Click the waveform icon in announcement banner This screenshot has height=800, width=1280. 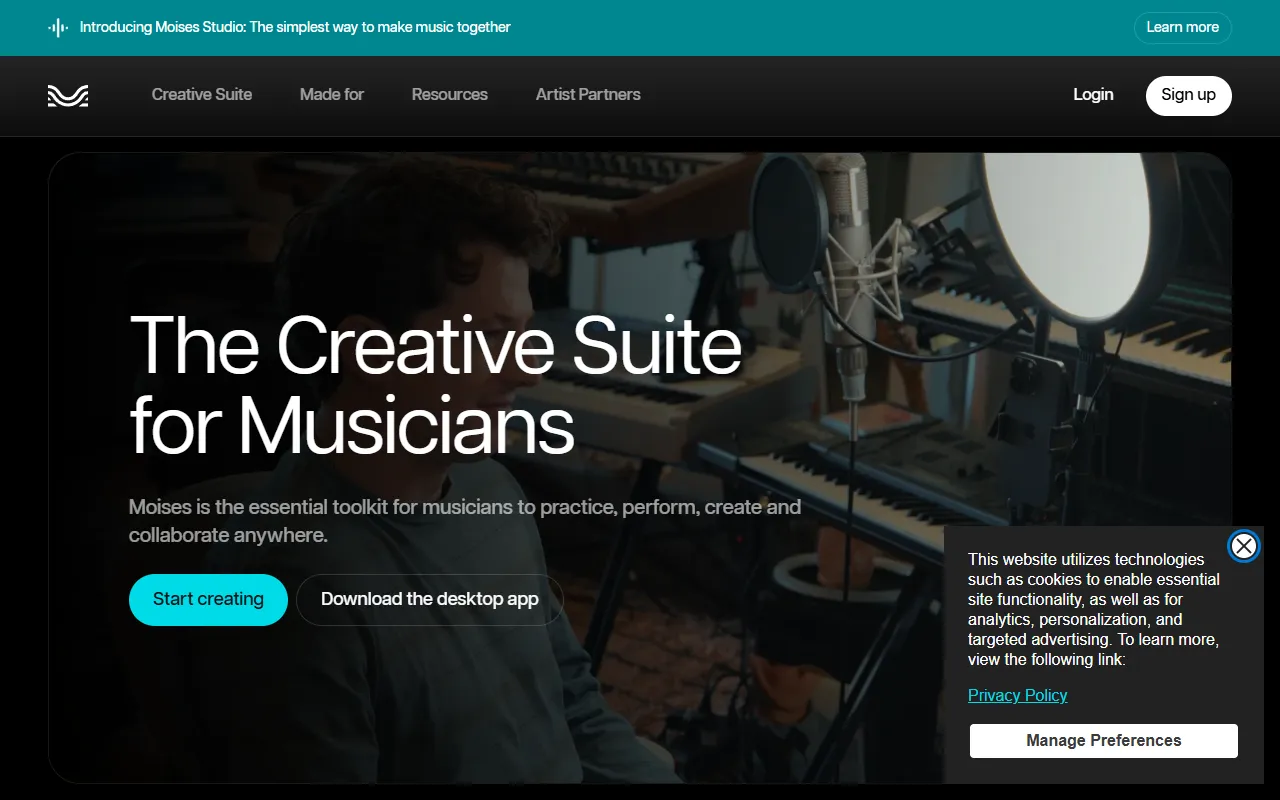(58, 27)
